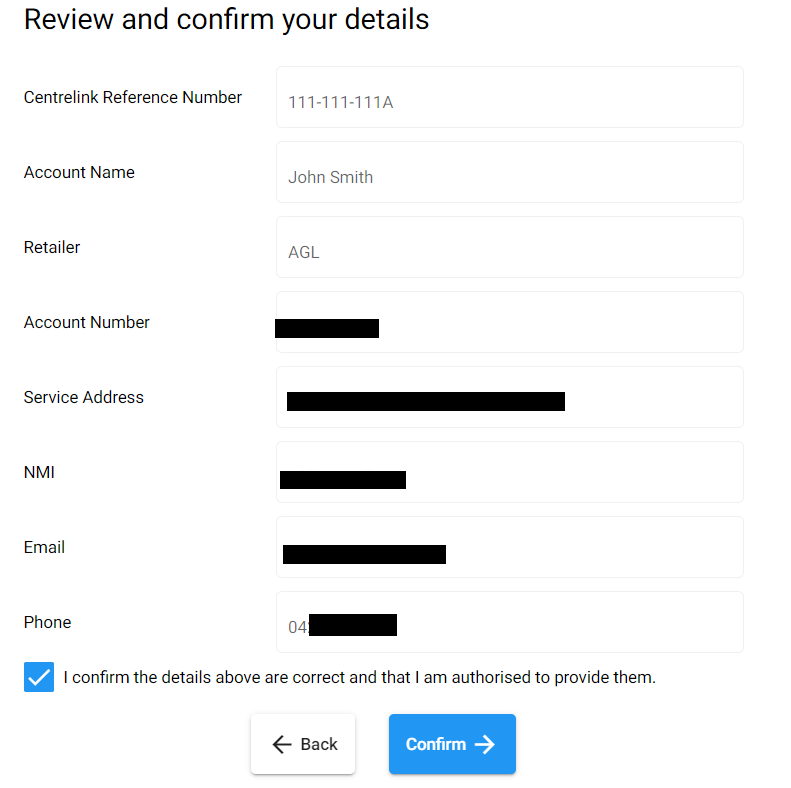Image resolution: width=791 pixels, height=788 pixels.
Task: Go back using the Back button
Action: click(x=303, y=744)
